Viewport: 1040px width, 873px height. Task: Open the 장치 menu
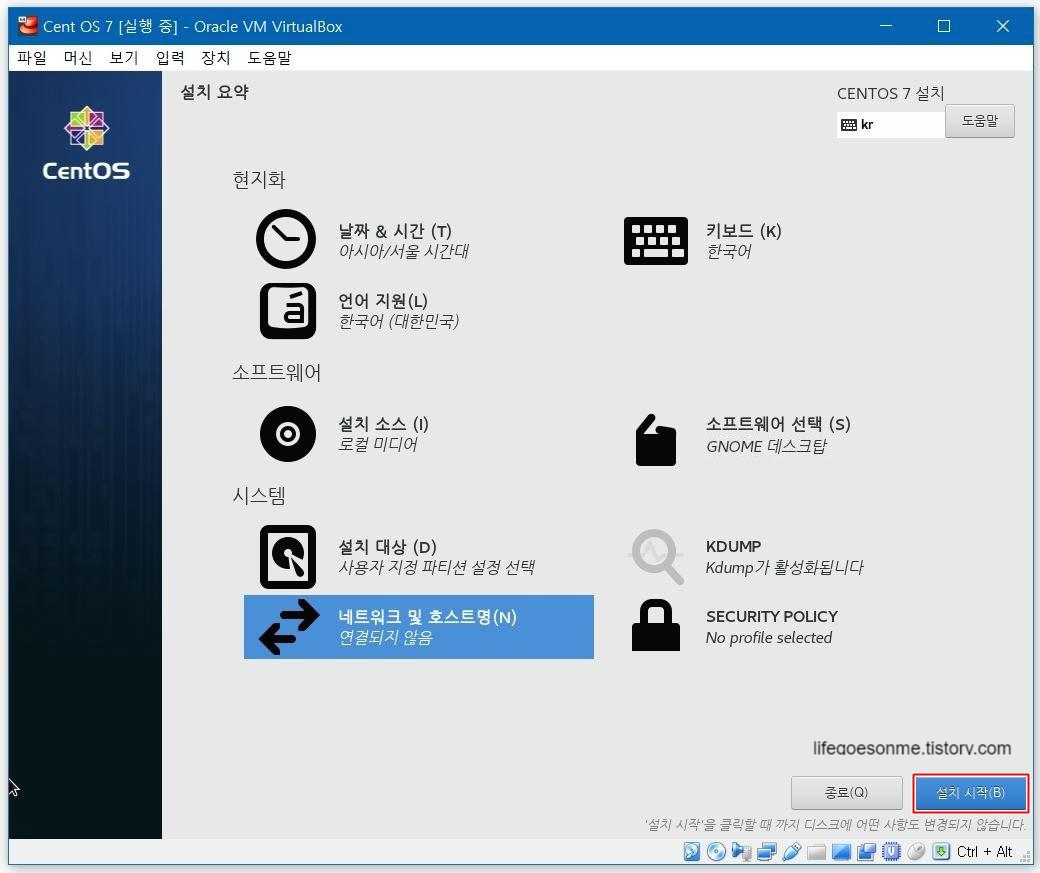(216, 58)
